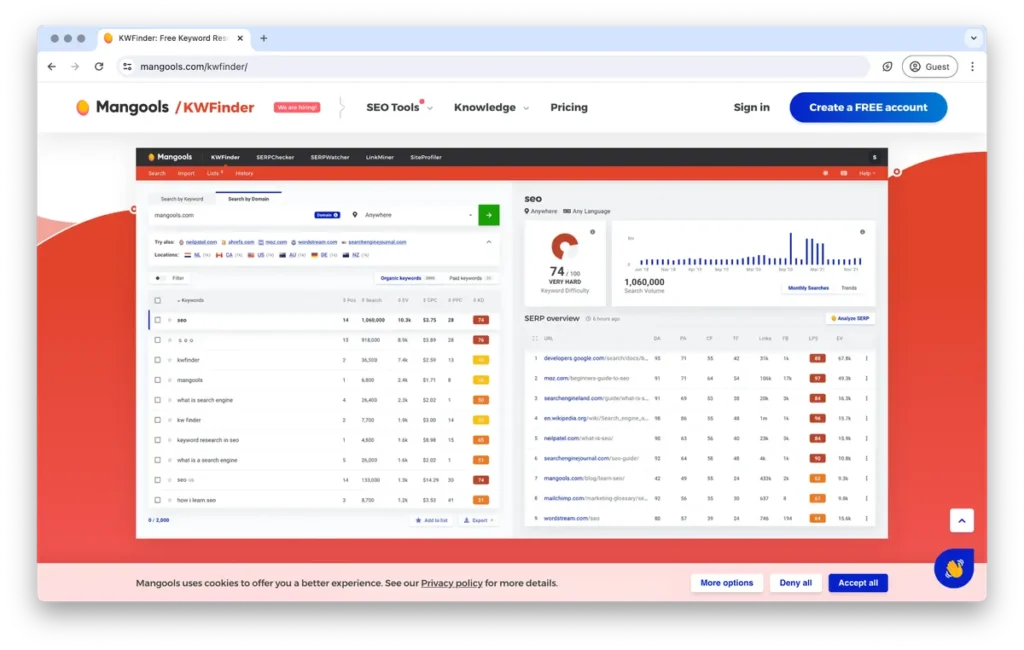Deny all cookies
Screen dimensions: 1024x650
coord(795,583)
